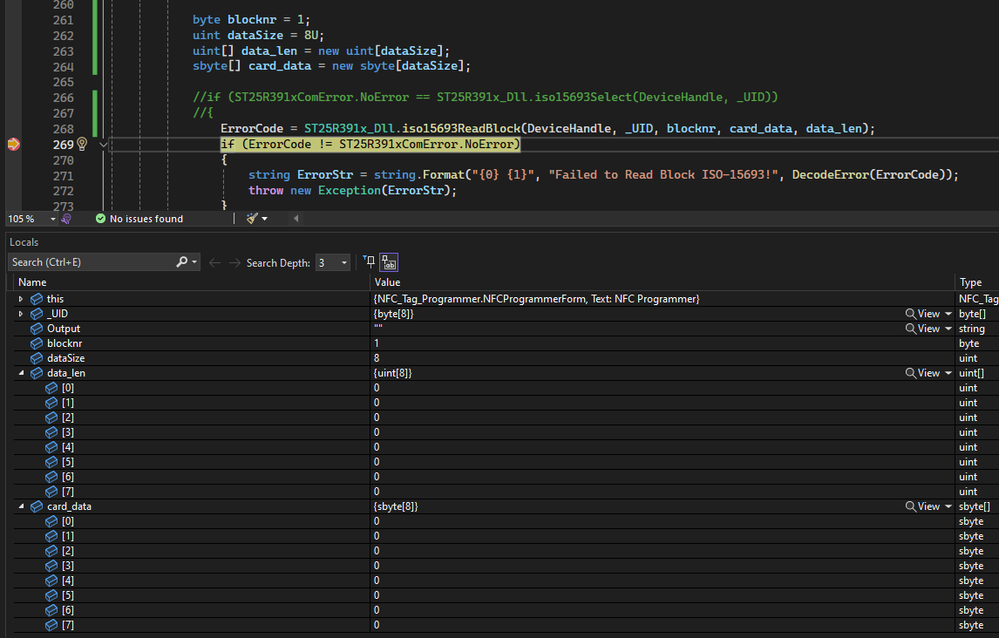This screenshot has height=638, width=999.
Task: Open the lightbulb quick actions on line 269
Action: point(83,144)
